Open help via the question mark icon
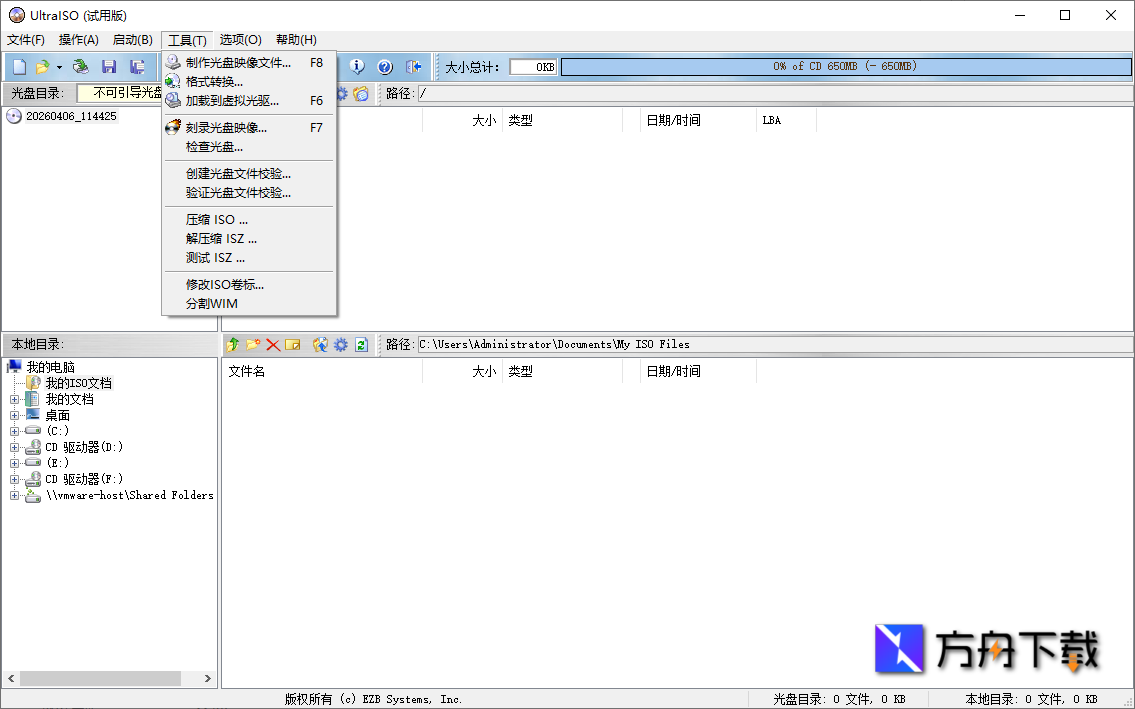 tap(384, 66)
